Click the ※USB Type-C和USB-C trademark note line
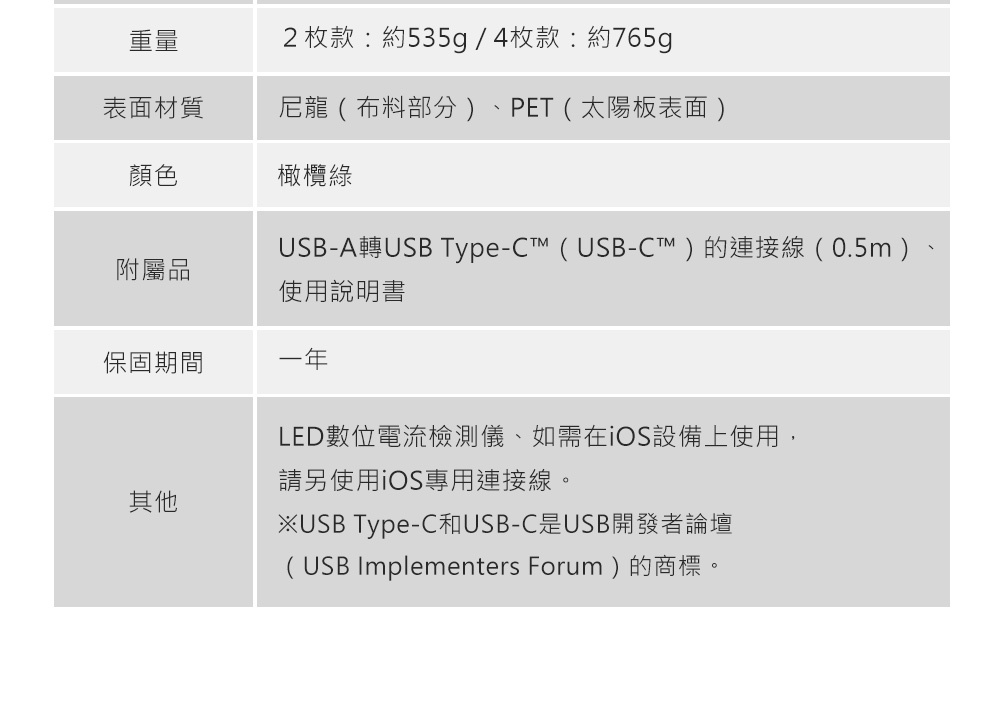 pos(505,524)
